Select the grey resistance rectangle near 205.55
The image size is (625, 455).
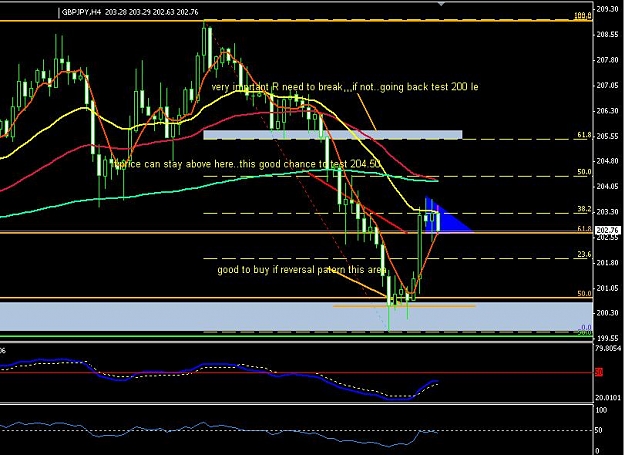tap(333, 135)
